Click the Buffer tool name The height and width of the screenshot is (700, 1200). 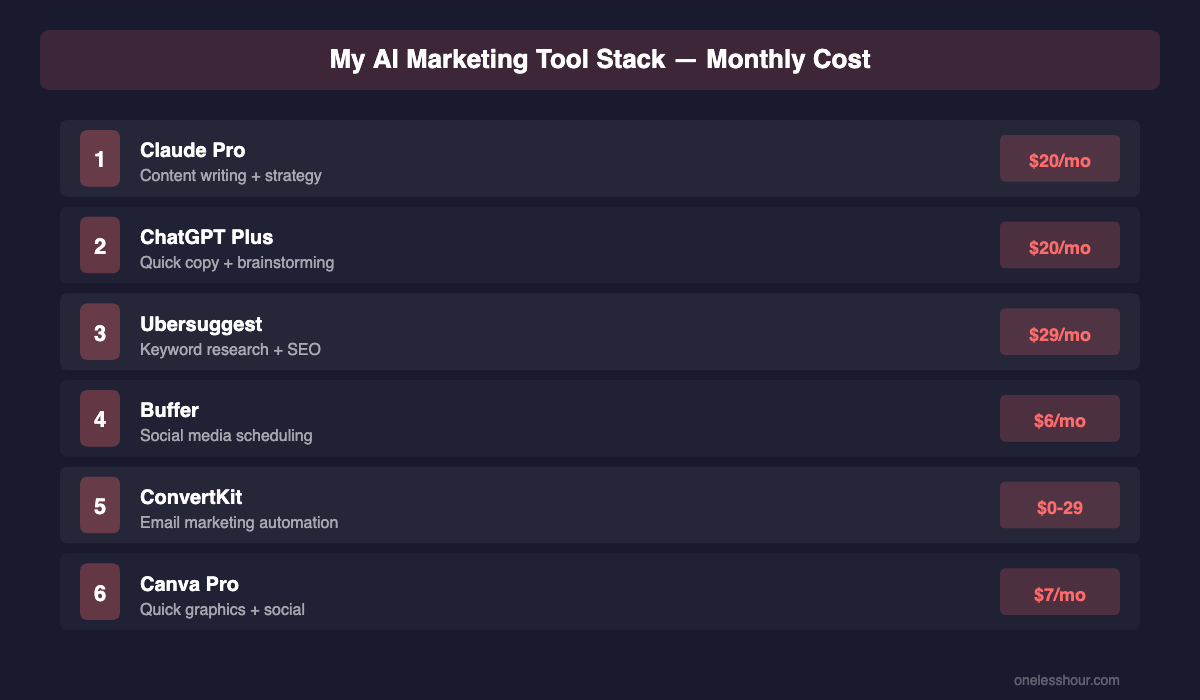[x=170, y=410]
